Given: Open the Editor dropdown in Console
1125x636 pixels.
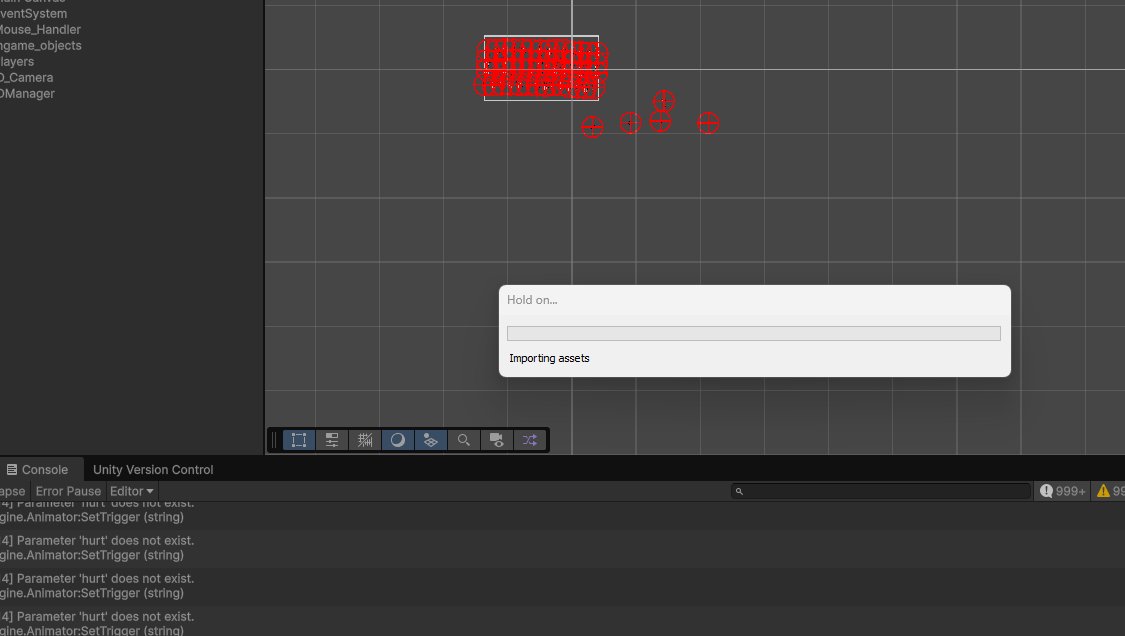Looking at the screenshot, I should [x=131, y=491].
